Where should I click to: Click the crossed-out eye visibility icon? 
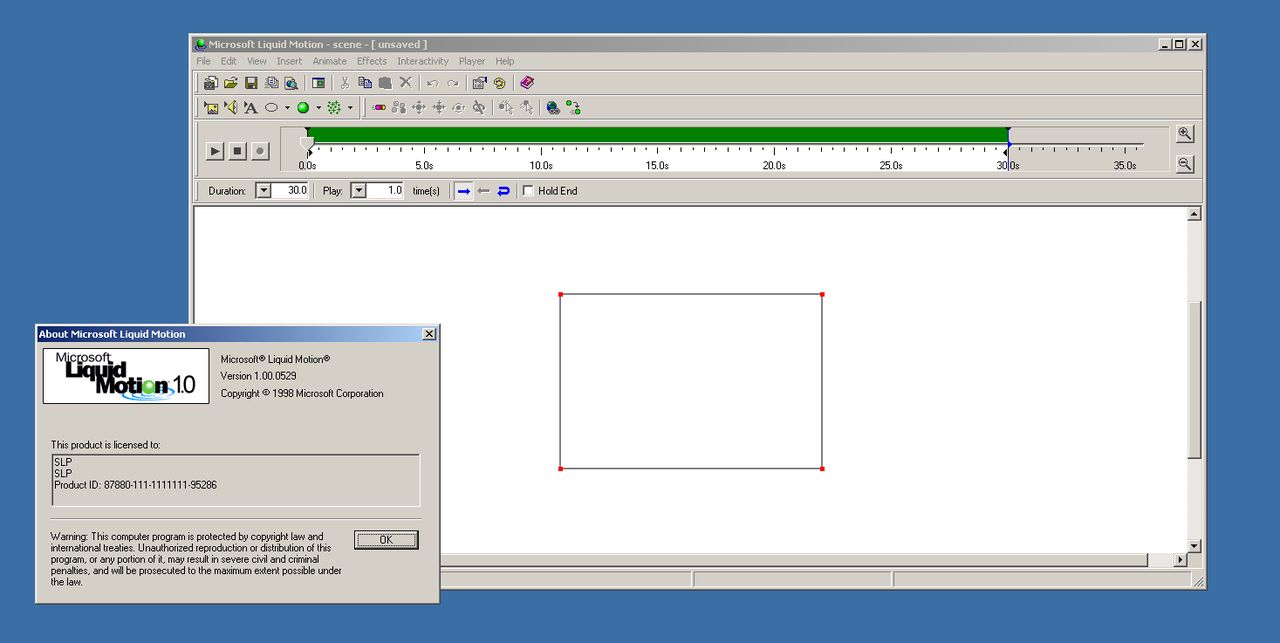pos(479,108)
